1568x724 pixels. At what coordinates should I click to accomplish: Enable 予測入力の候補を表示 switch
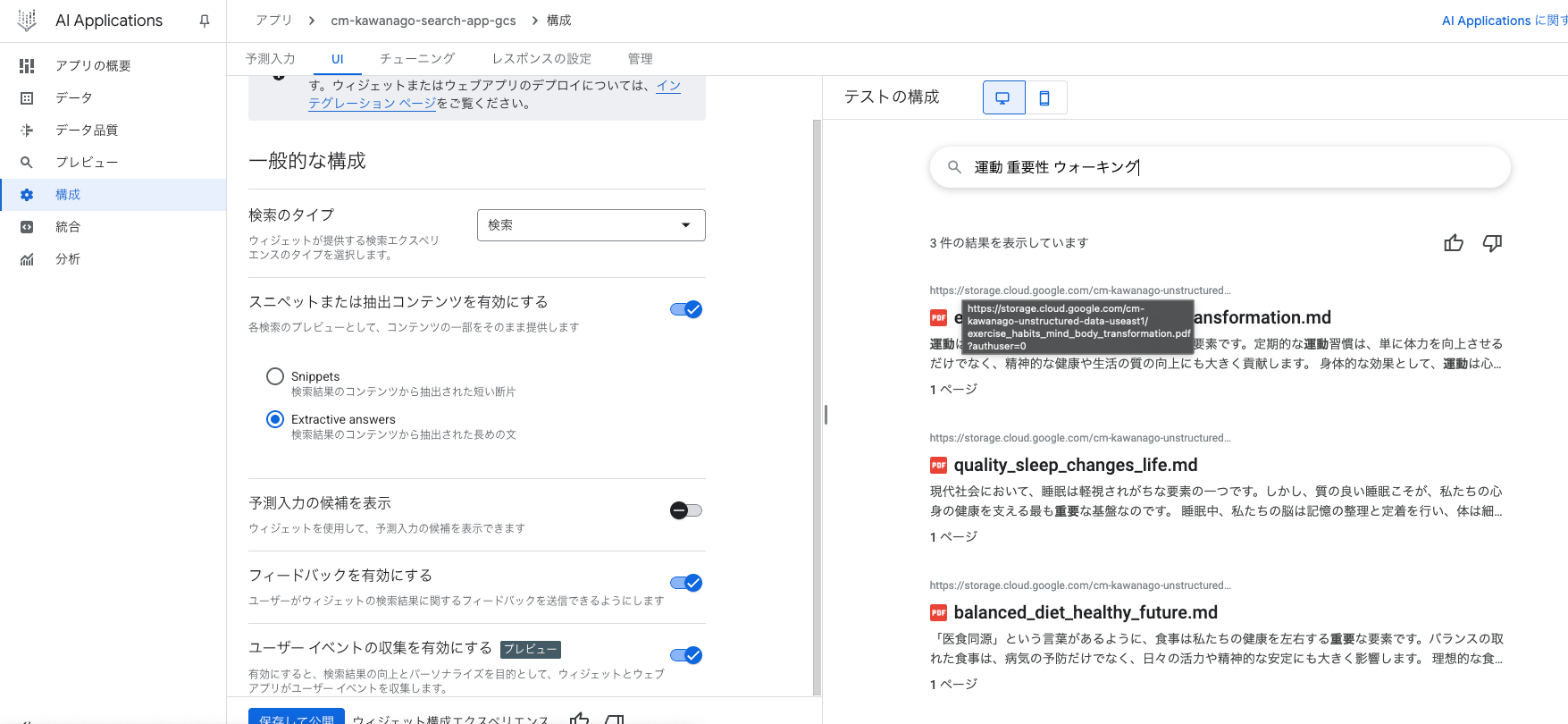coord(686,510)
